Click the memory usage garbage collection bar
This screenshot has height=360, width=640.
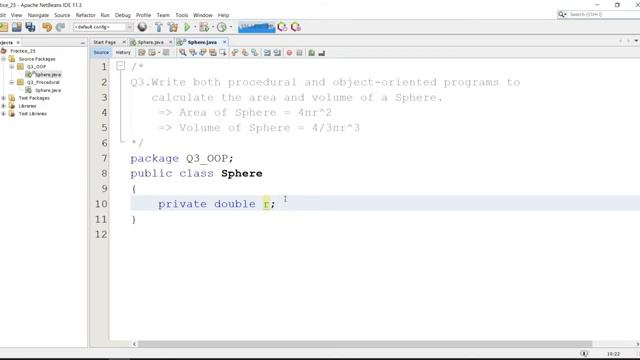click(x=256, y=27)
